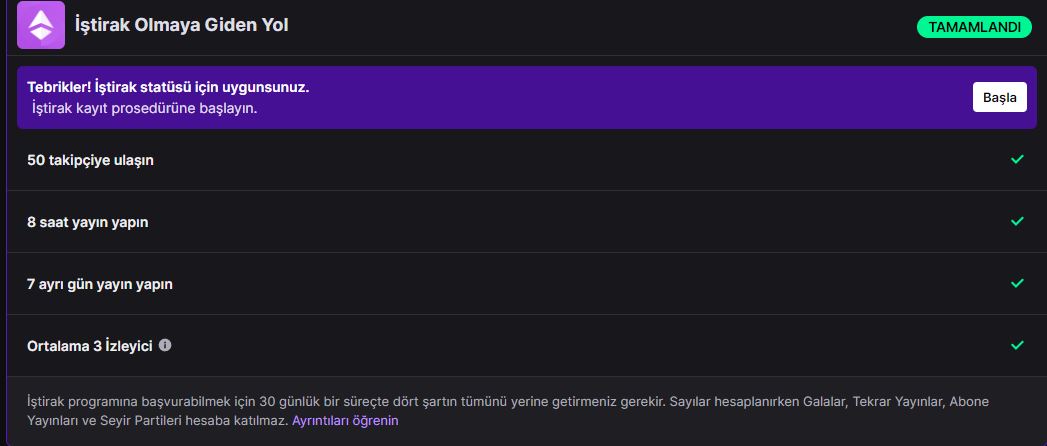The width and height of the screenshot is (1047, 446).
Task: Select the 50 takipçiye ulaşın requirement text
Action: [90, 160]
